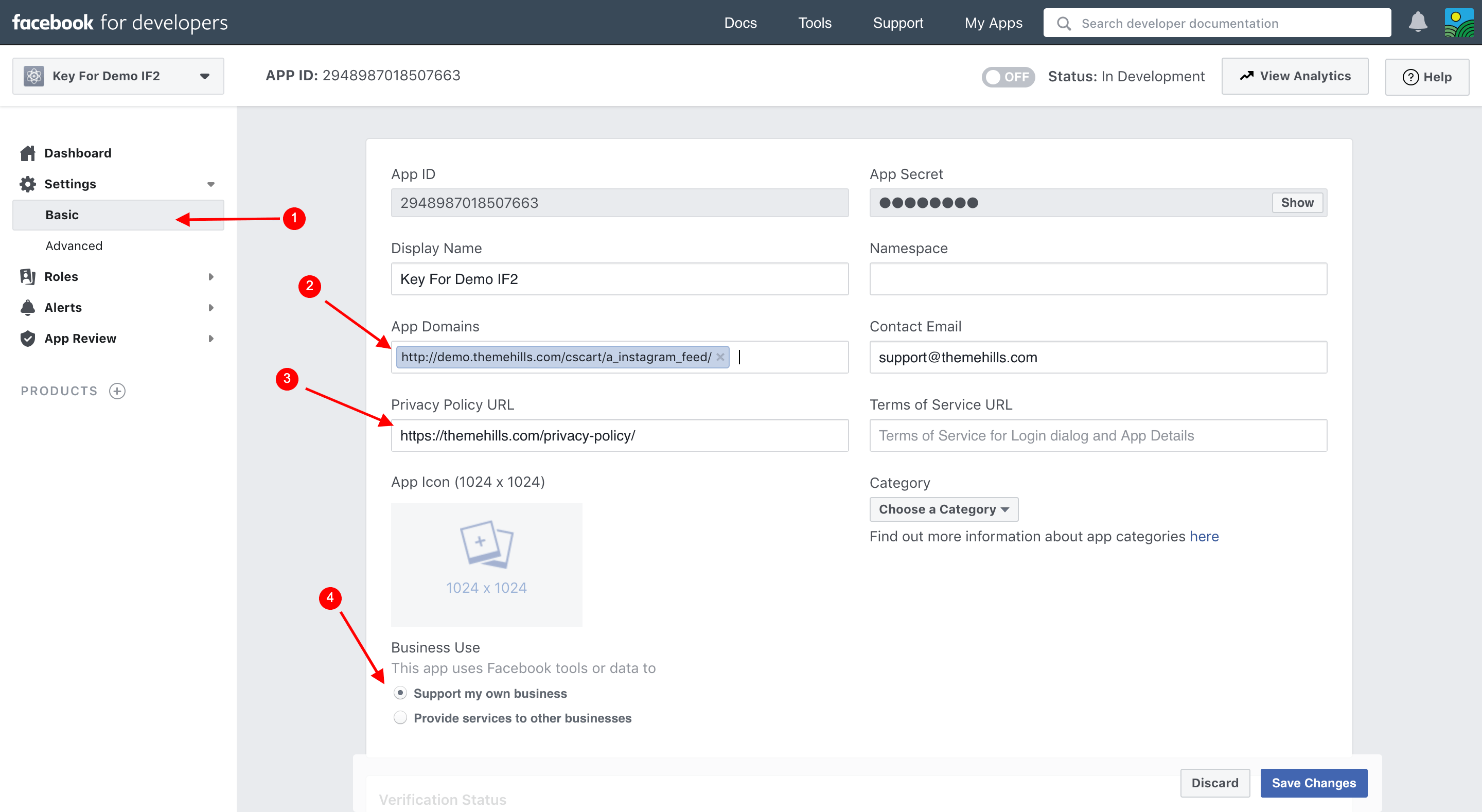Go to facebook for developers home logo
Screen dimensions: 1482x812
click(120, 23)
